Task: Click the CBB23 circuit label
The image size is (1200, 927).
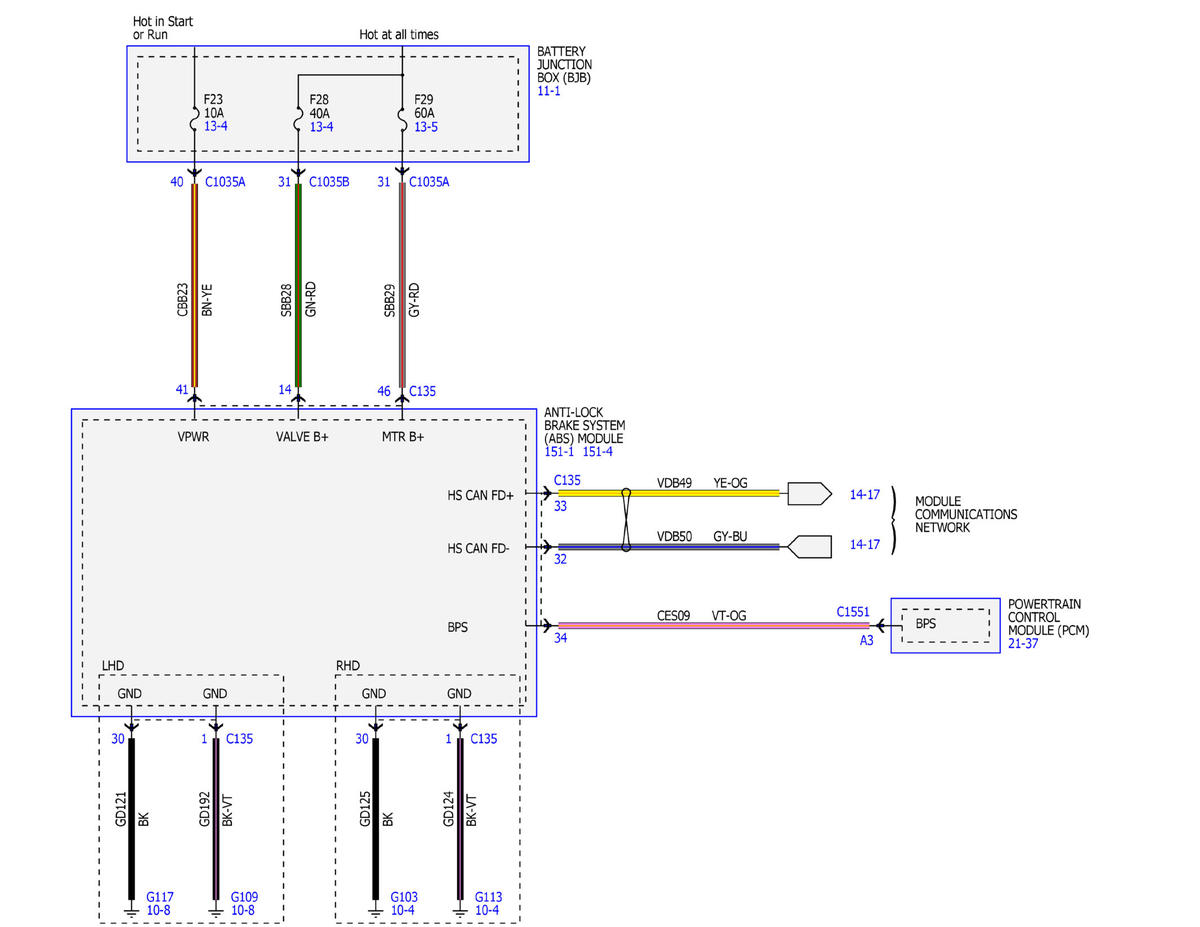Action: 182,300
